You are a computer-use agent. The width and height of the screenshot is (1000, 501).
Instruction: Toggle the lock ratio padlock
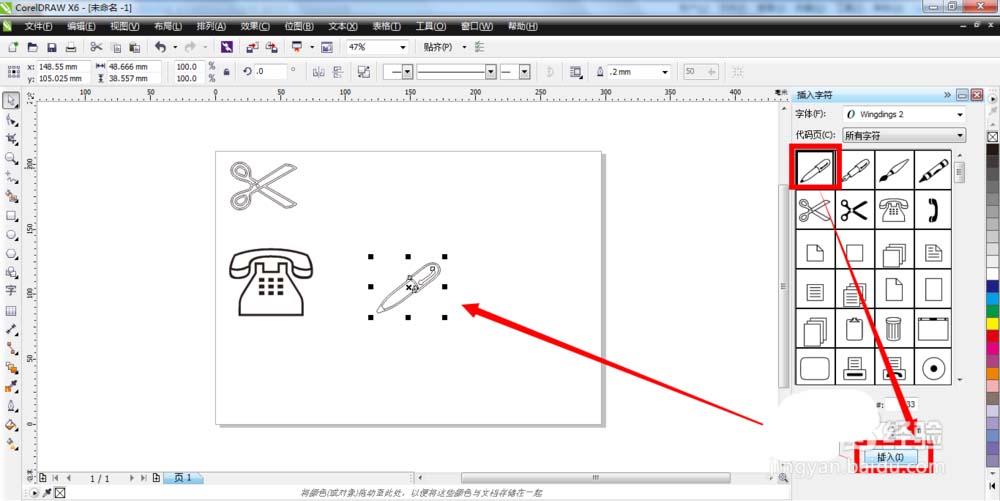(226, 72)
